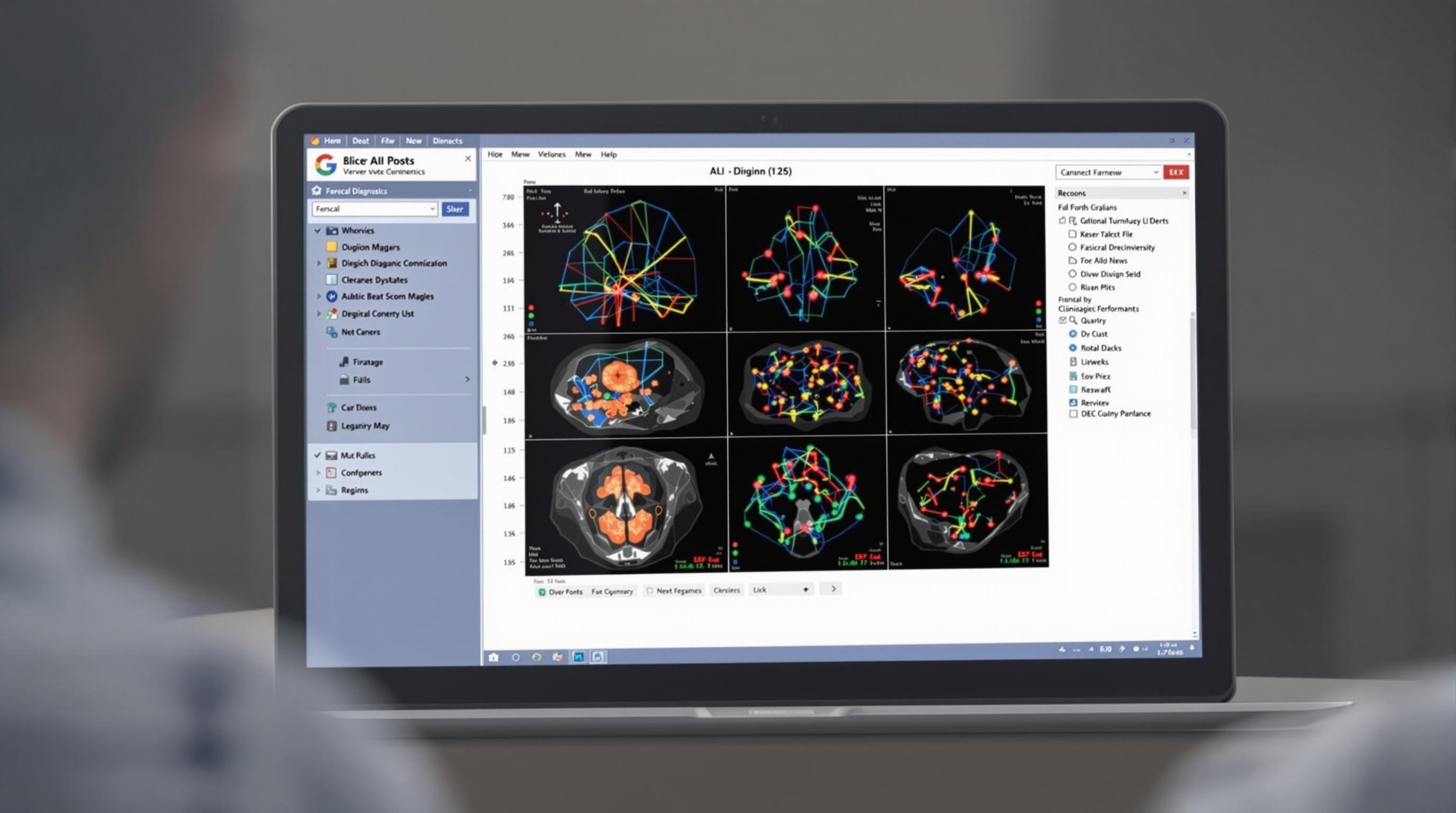The image size is (1456, 813).
Task: Open the Fencal dropdown
Action: pos(375,209)
